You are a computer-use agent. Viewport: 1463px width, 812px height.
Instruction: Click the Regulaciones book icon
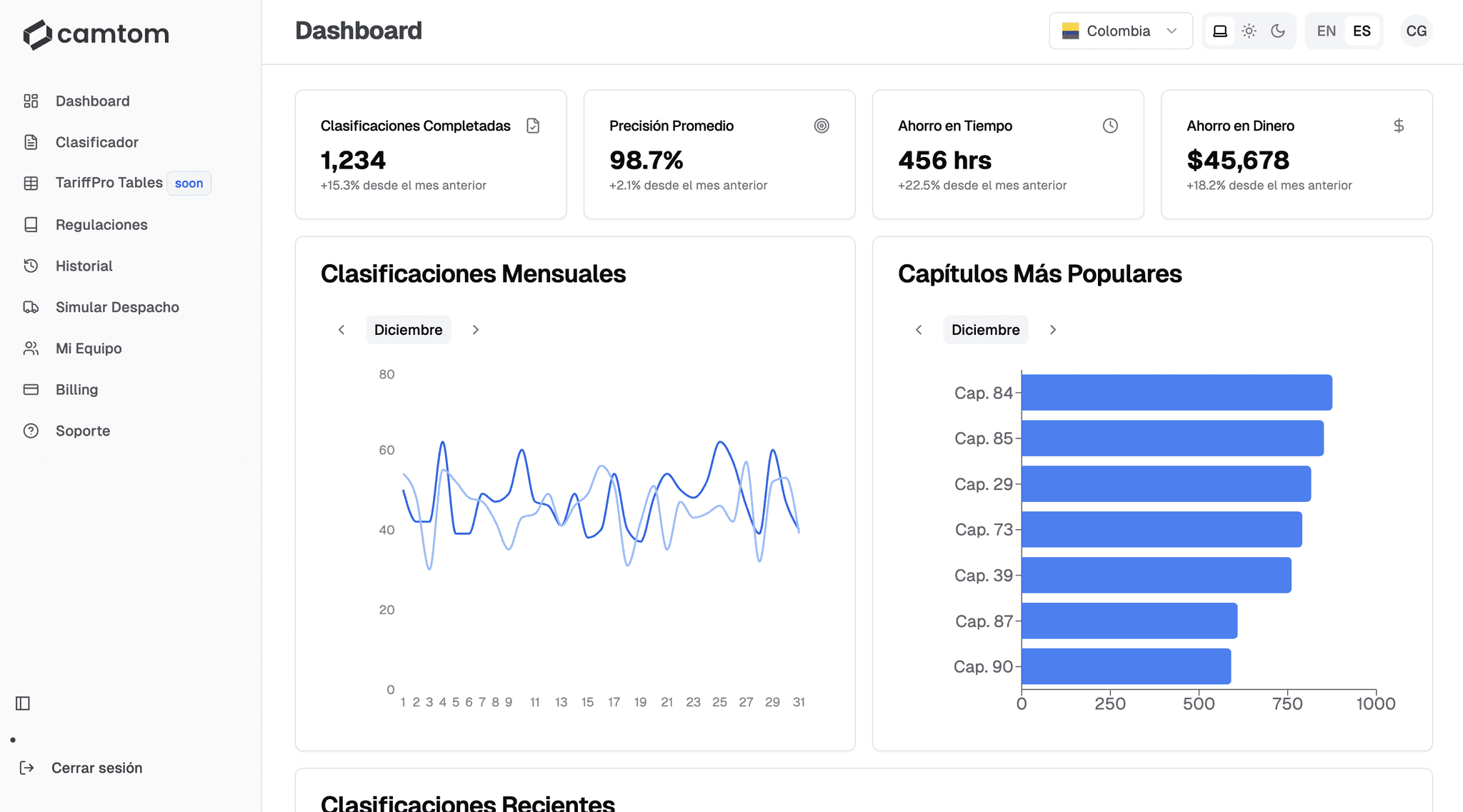31,225
